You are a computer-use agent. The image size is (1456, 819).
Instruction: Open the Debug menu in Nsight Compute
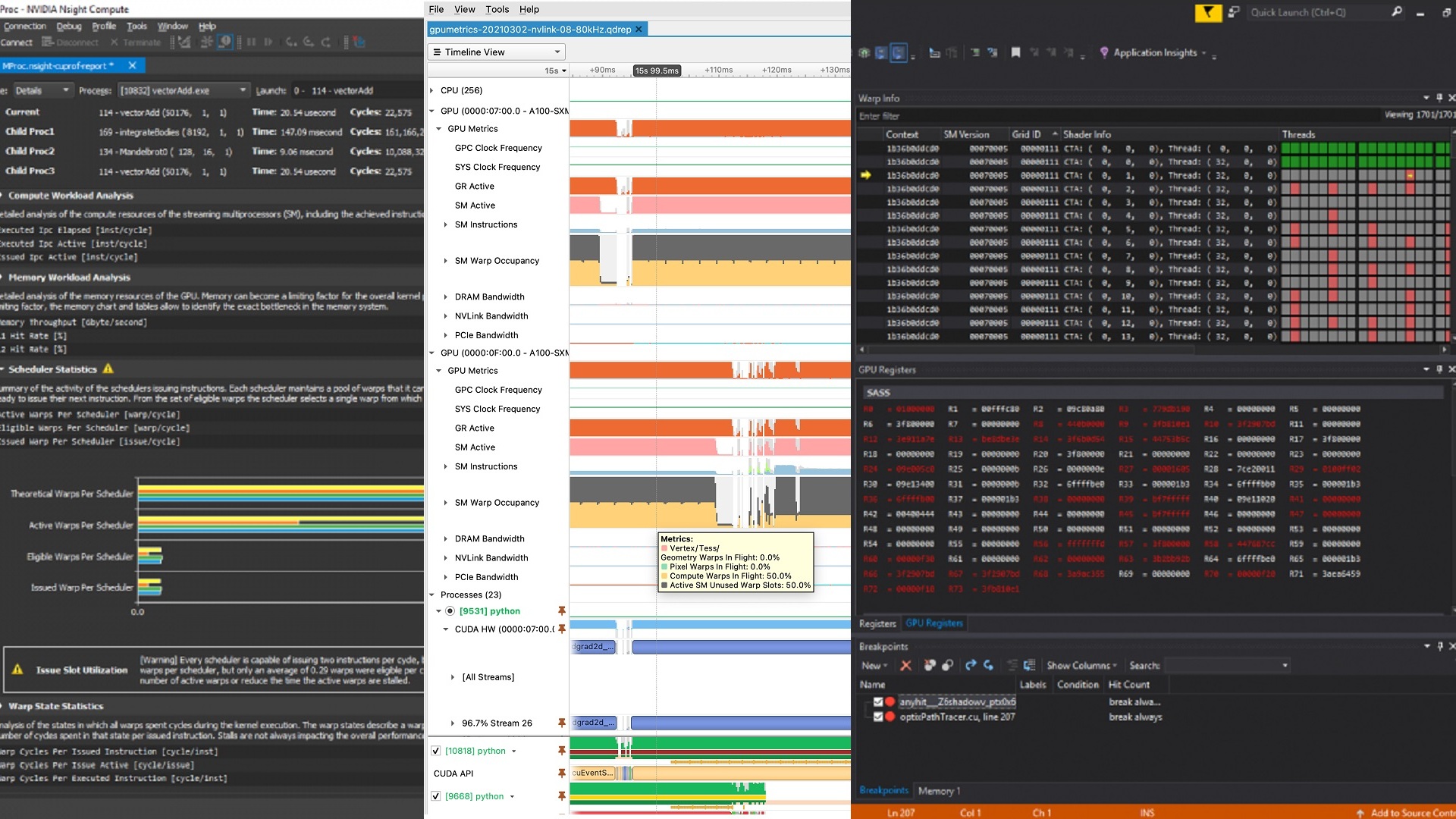click(69, 26)
